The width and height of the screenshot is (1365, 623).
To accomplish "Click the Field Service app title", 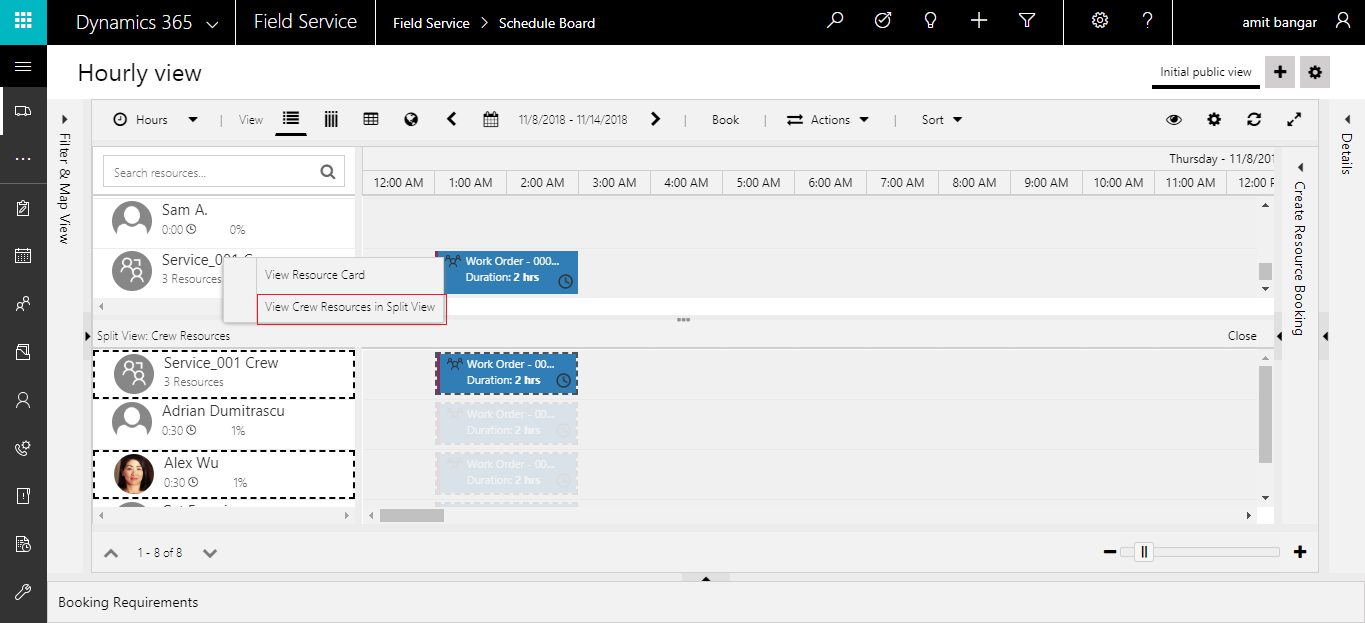I will tap(305, 22).
